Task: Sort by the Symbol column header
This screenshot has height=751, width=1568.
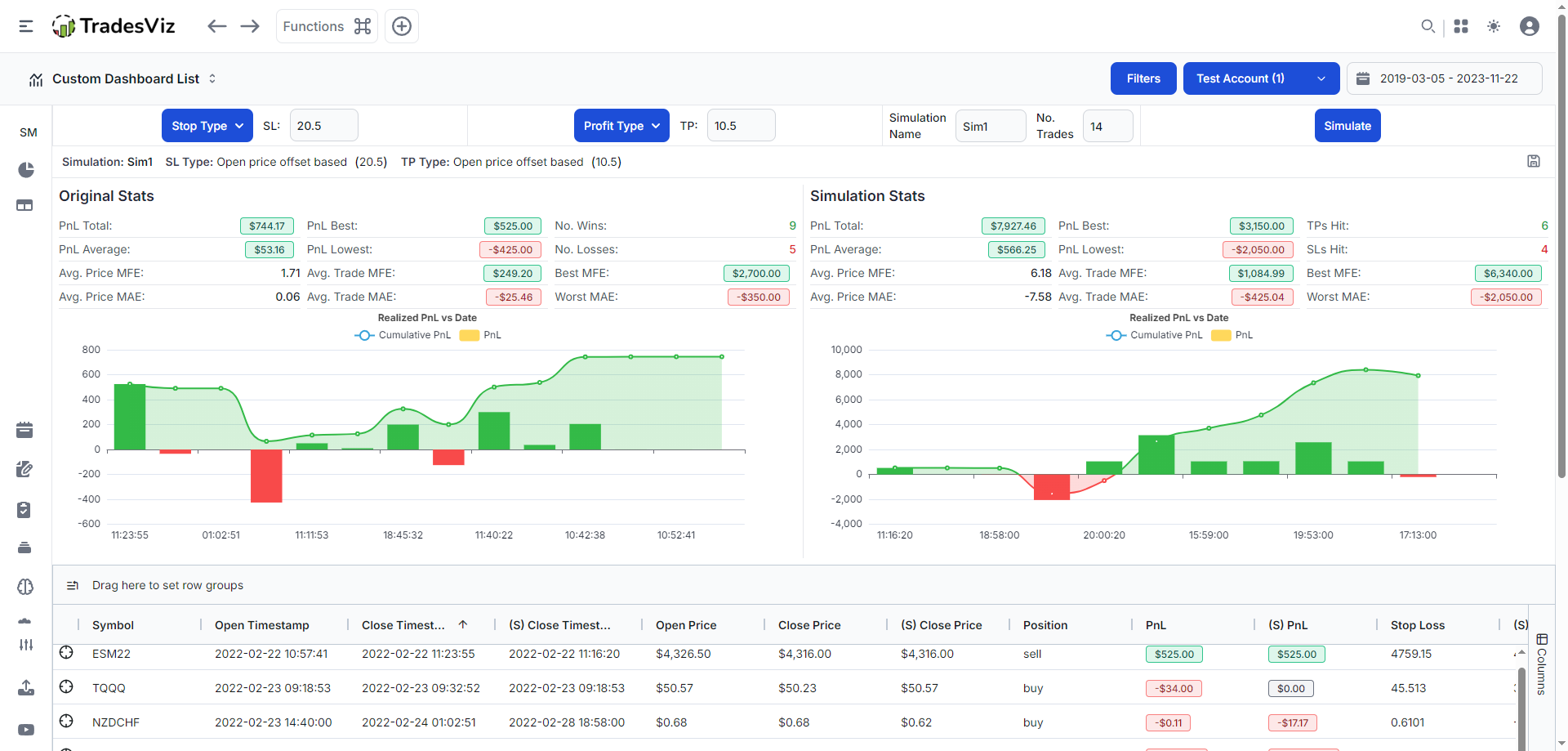Action: pyautogui.click(x=113, y=625)
